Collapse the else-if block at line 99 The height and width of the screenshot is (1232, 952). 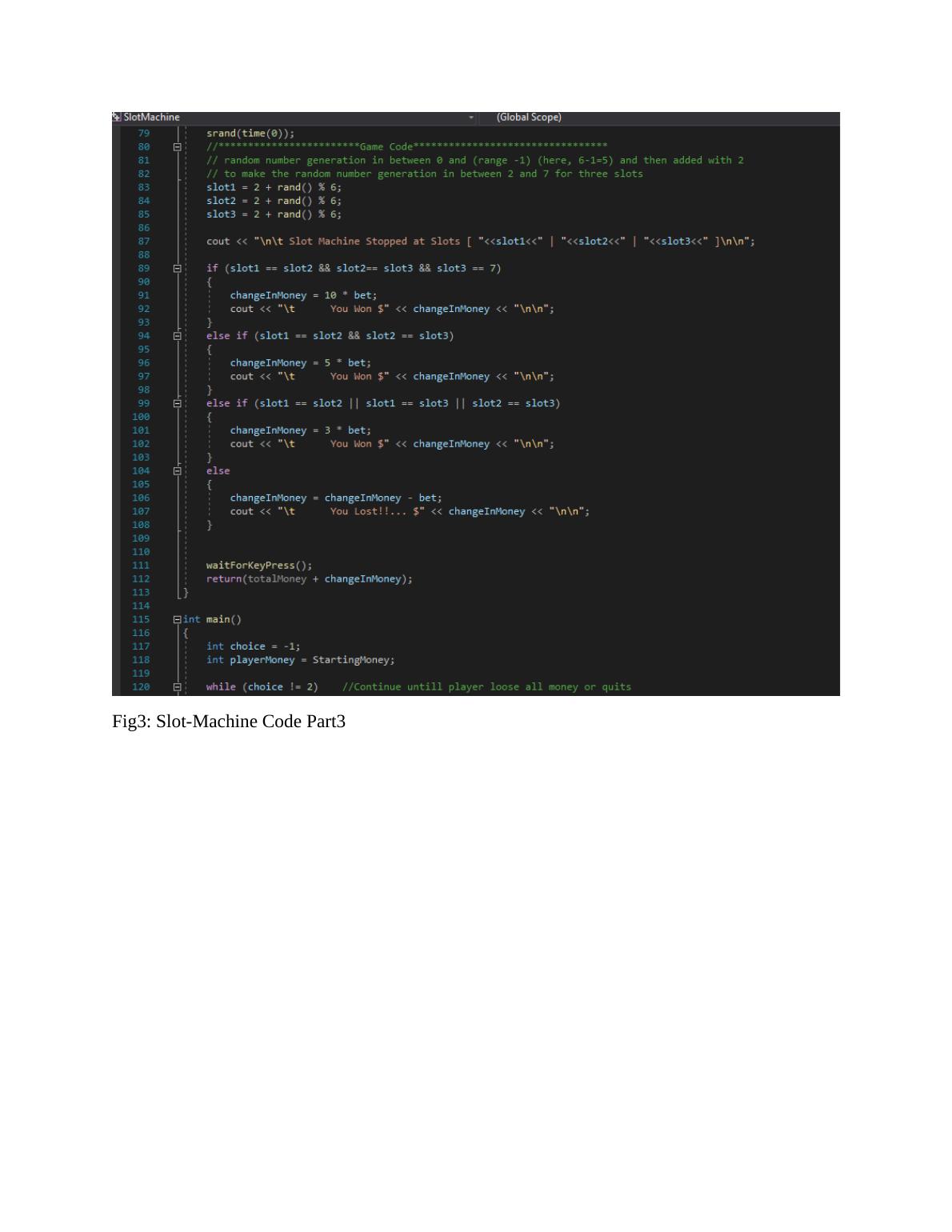[x=177, y=404]
